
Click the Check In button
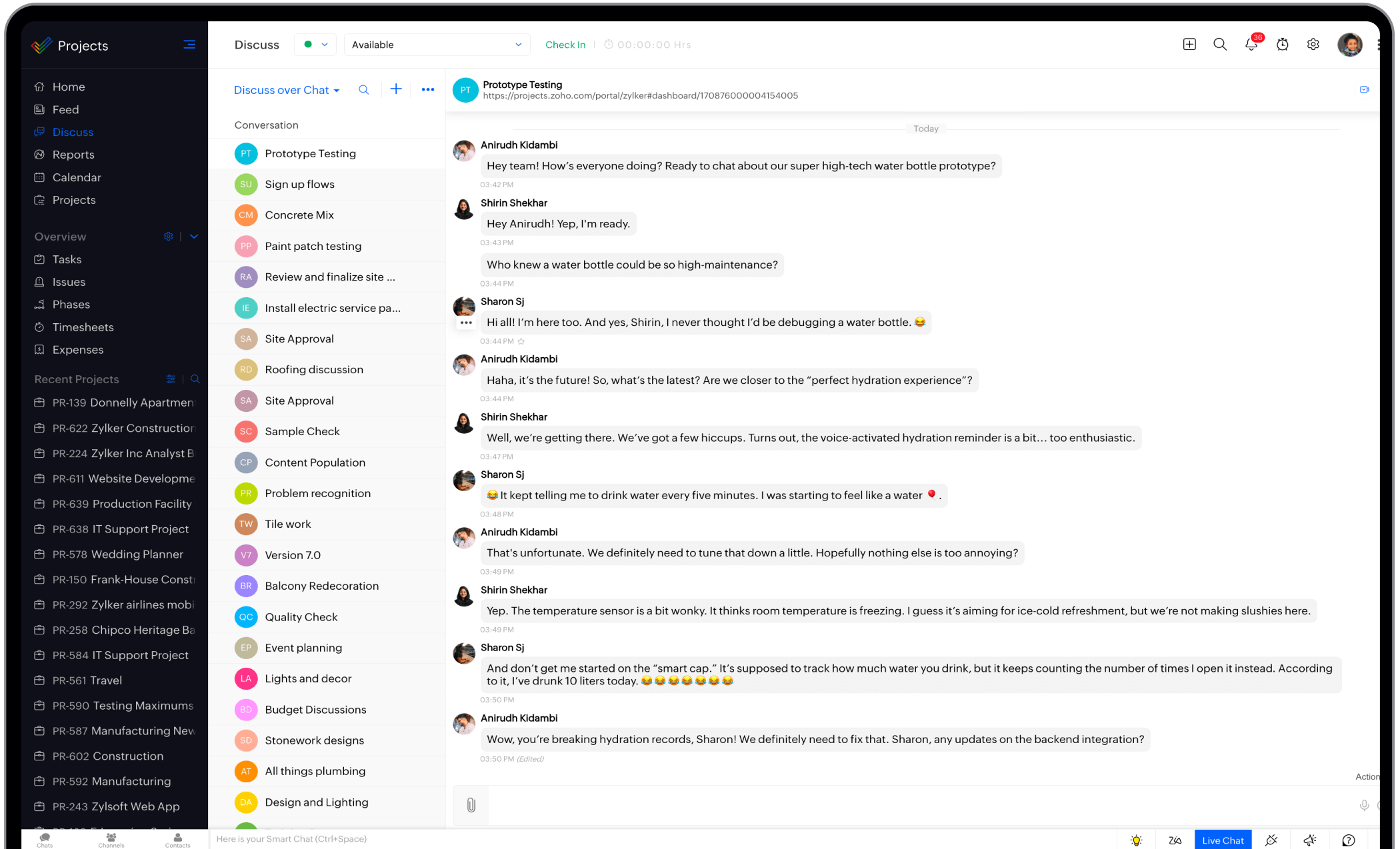(x=564, y=44)
